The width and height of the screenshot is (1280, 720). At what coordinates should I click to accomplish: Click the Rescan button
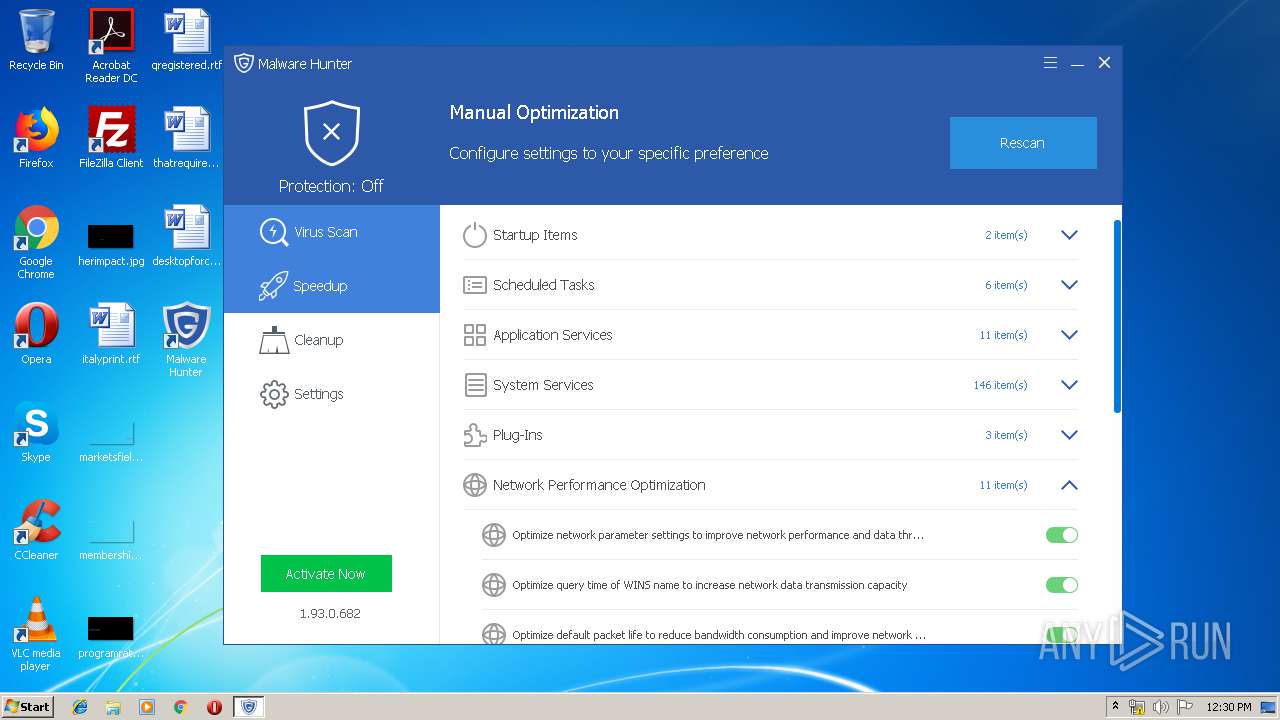(x=1023, y=143)
